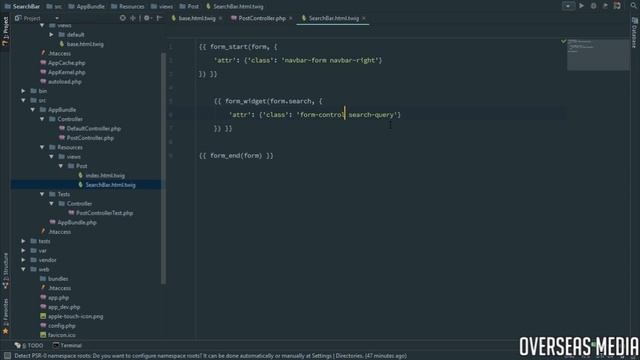This screenshot has width=640, height=360.
Task: Expand the var folder arrow
Action: coord(23,251)
